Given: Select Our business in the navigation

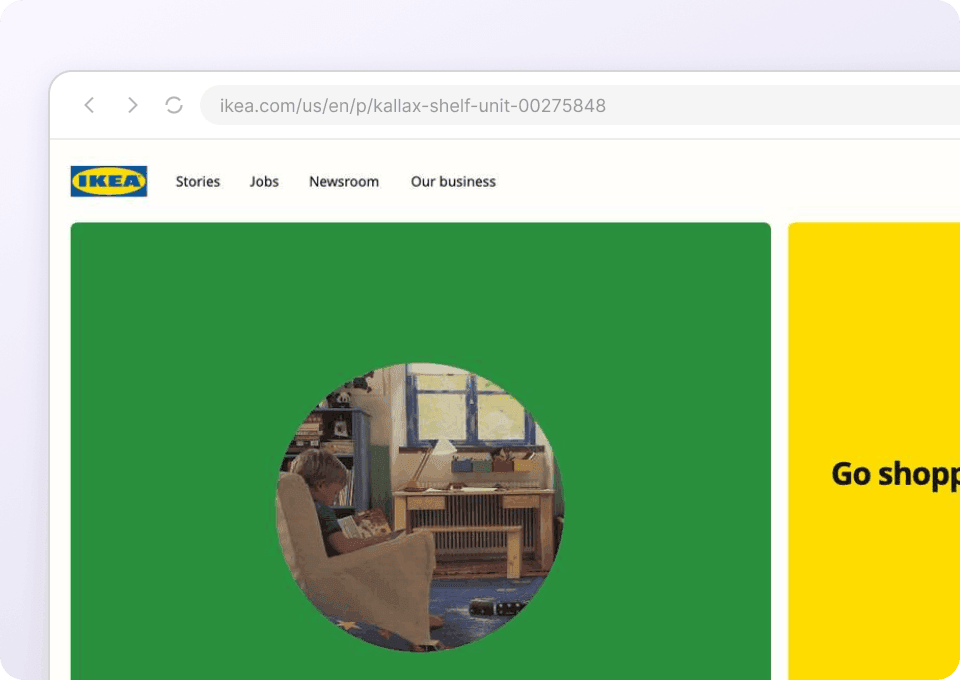Looking at the screenshot, I should tap(453, 181).
